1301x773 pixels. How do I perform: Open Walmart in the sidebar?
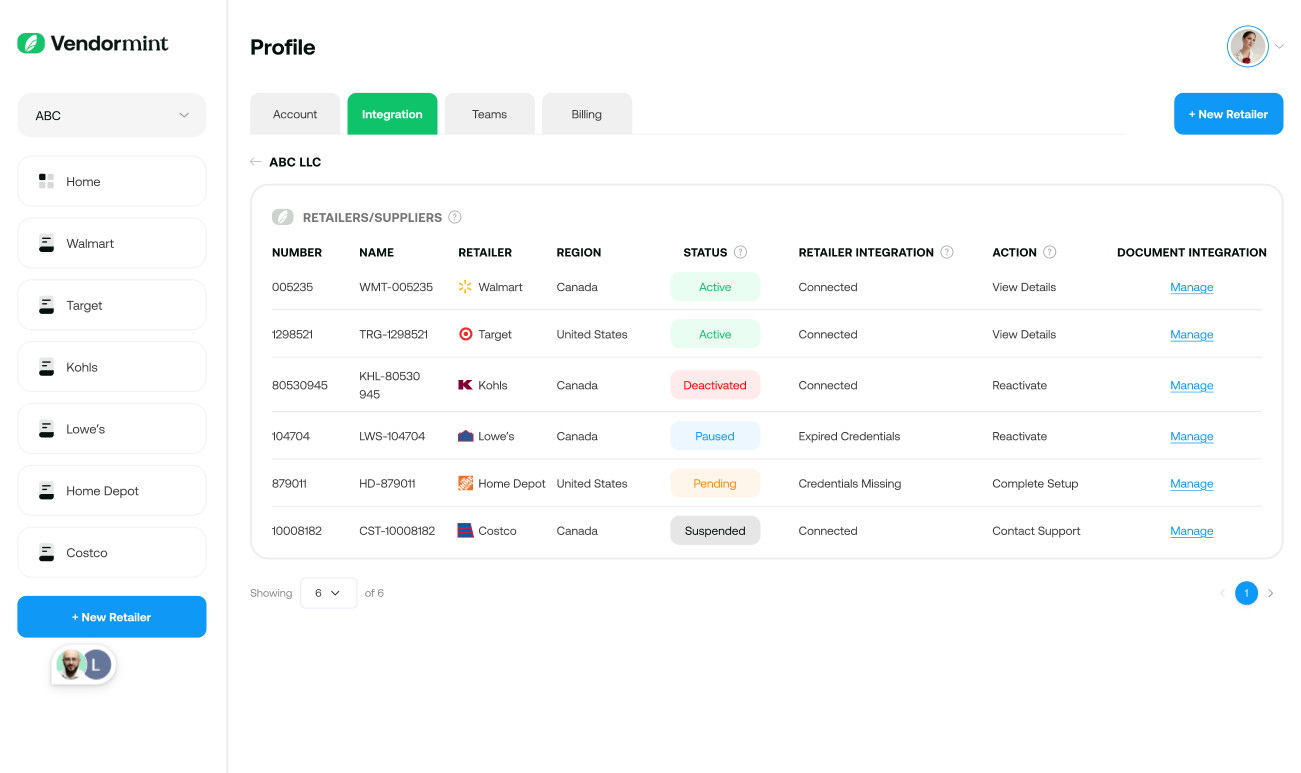112,243
